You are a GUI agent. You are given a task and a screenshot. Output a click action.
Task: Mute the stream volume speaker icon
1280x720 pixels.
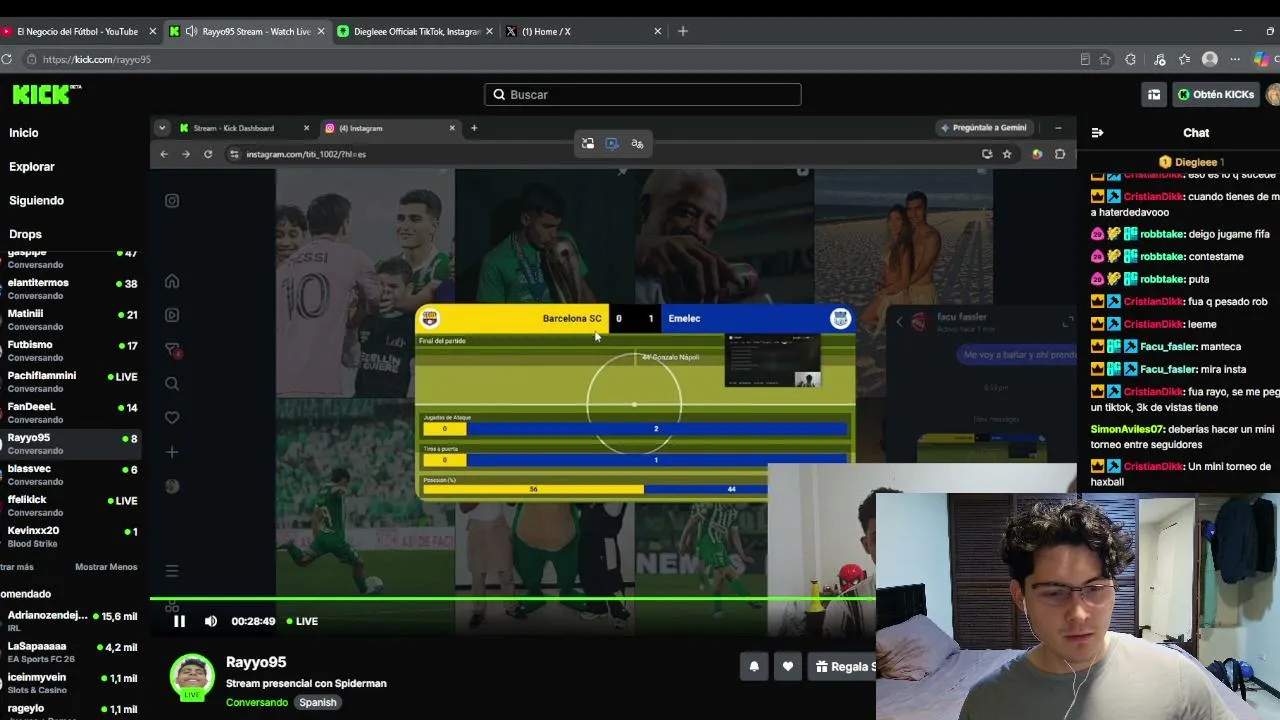(x=210, y=621)
